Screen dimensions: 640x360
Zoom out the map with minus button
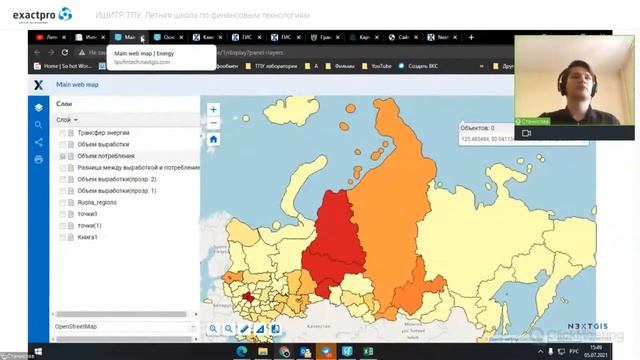click(x=213, y=123)
